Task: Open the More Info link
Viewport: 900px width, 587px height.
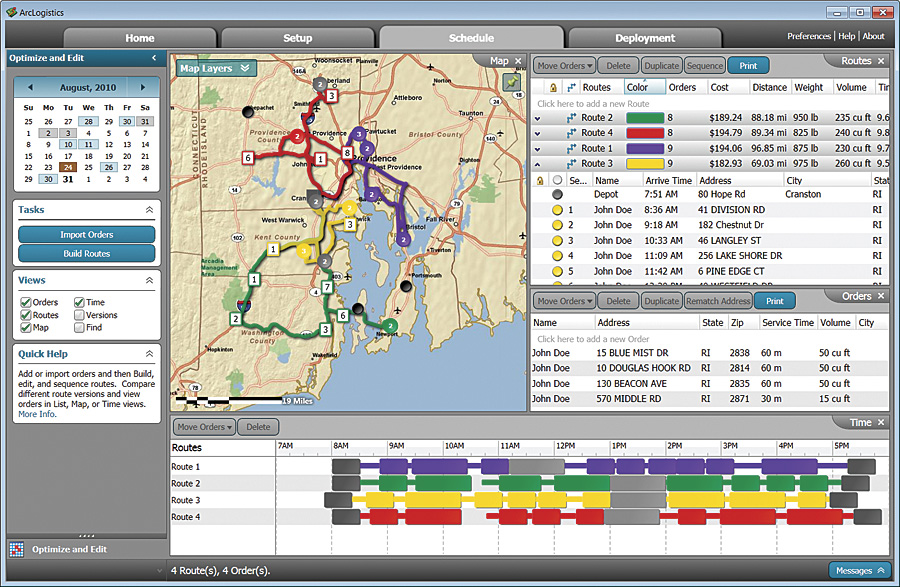Action: click(x=37, y=414)
